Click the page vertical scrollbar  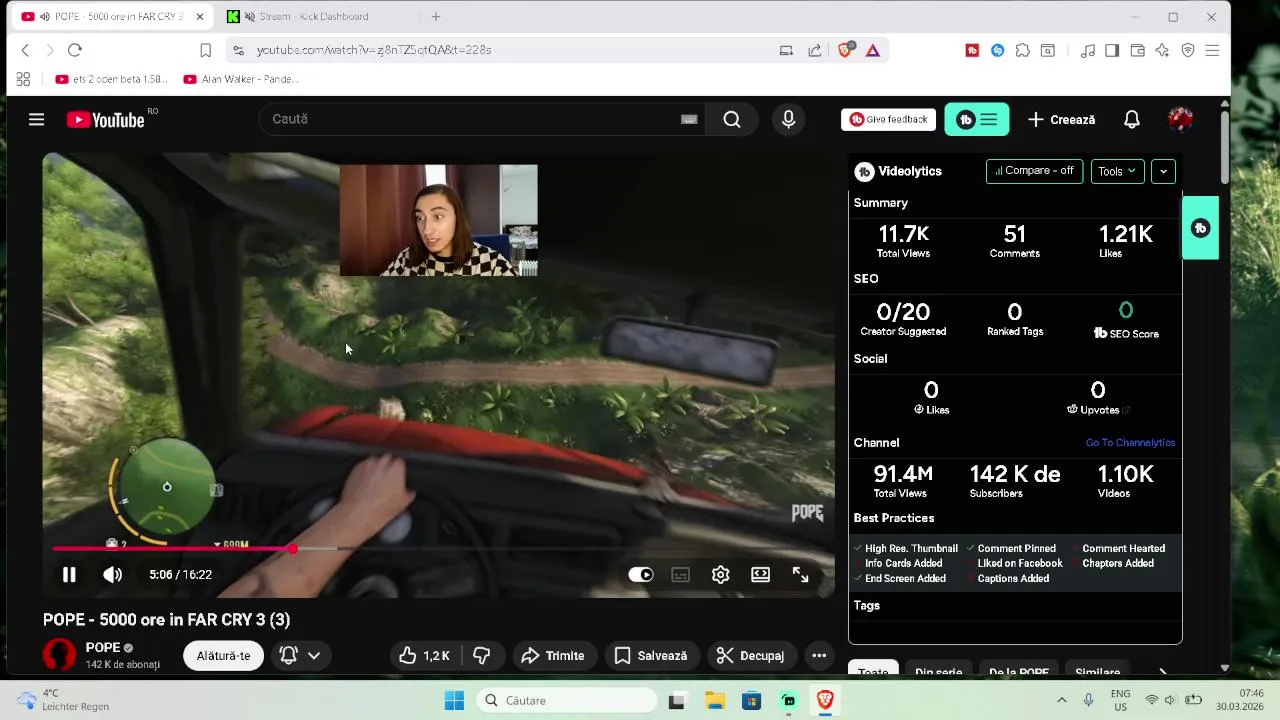[x=1225, y=150]
